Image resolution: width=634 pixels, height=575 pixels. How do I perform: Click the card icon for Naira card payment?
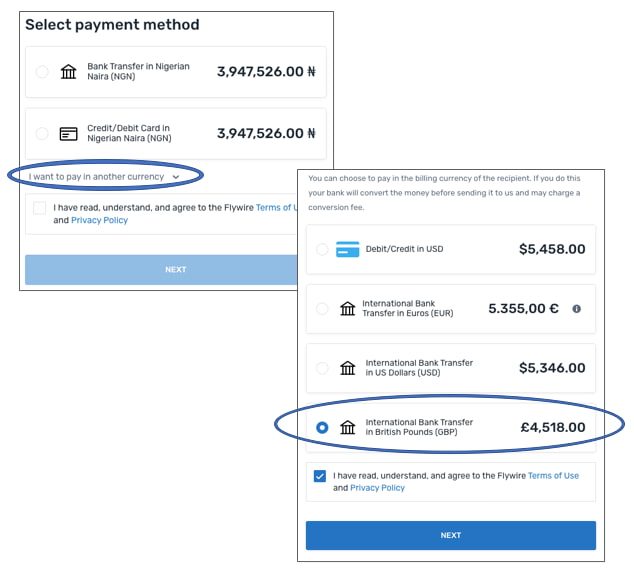click(69, 133)
